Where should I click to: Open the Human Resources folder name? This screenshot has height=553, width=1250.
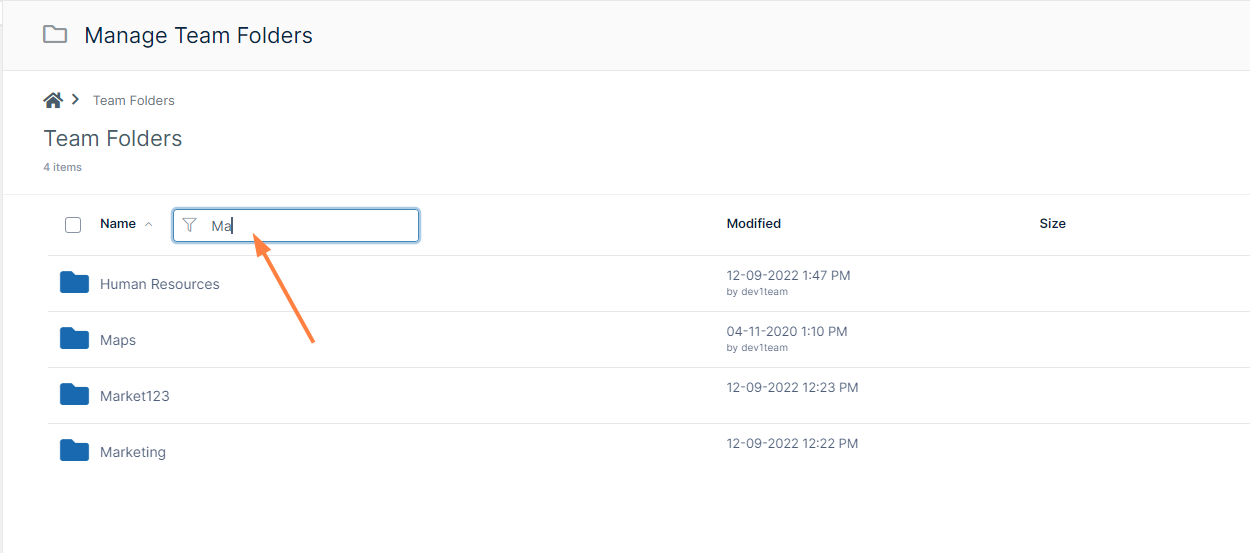(x=160, y=284)
